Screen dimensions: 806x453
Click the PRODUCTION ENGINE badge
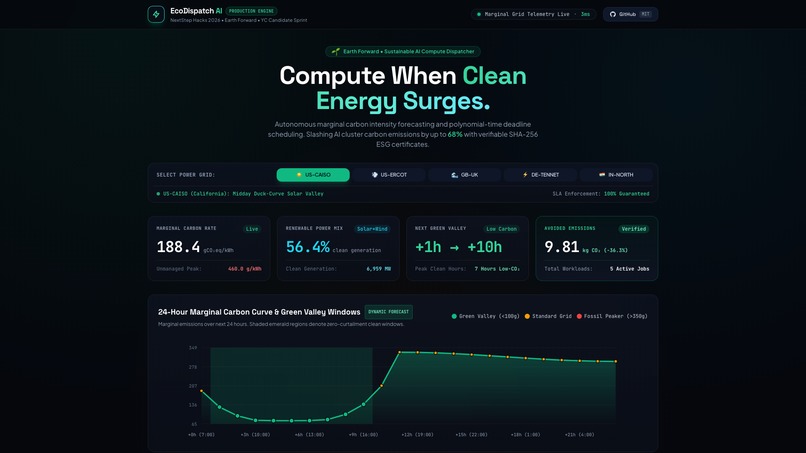click(251, 11)
